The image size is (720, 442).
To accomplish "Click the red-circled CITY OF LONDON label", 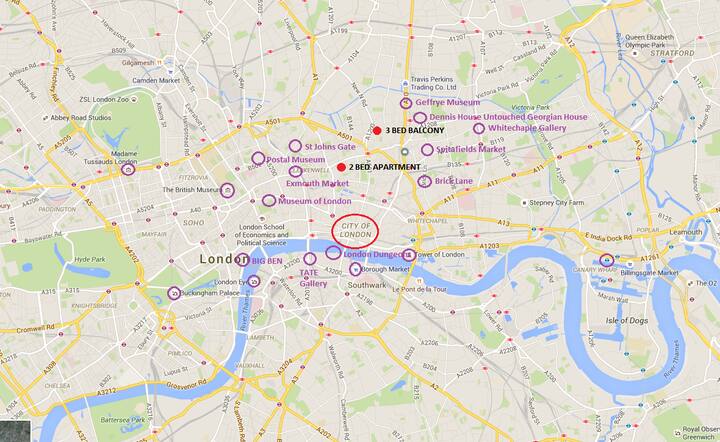I will [355, 231].
